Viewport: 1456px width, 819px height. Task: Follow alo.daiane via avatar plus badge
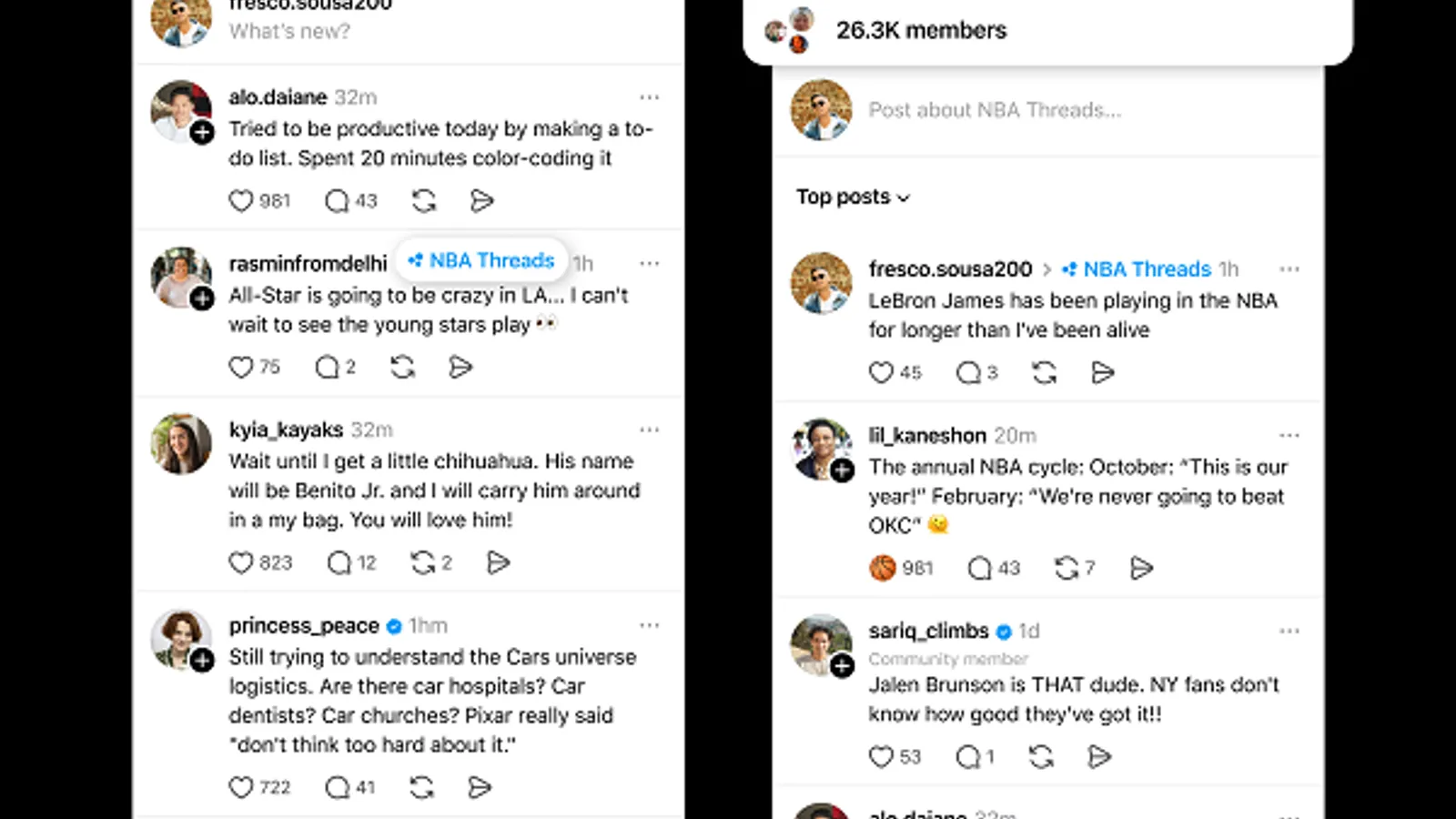click(x=202, y=133)
